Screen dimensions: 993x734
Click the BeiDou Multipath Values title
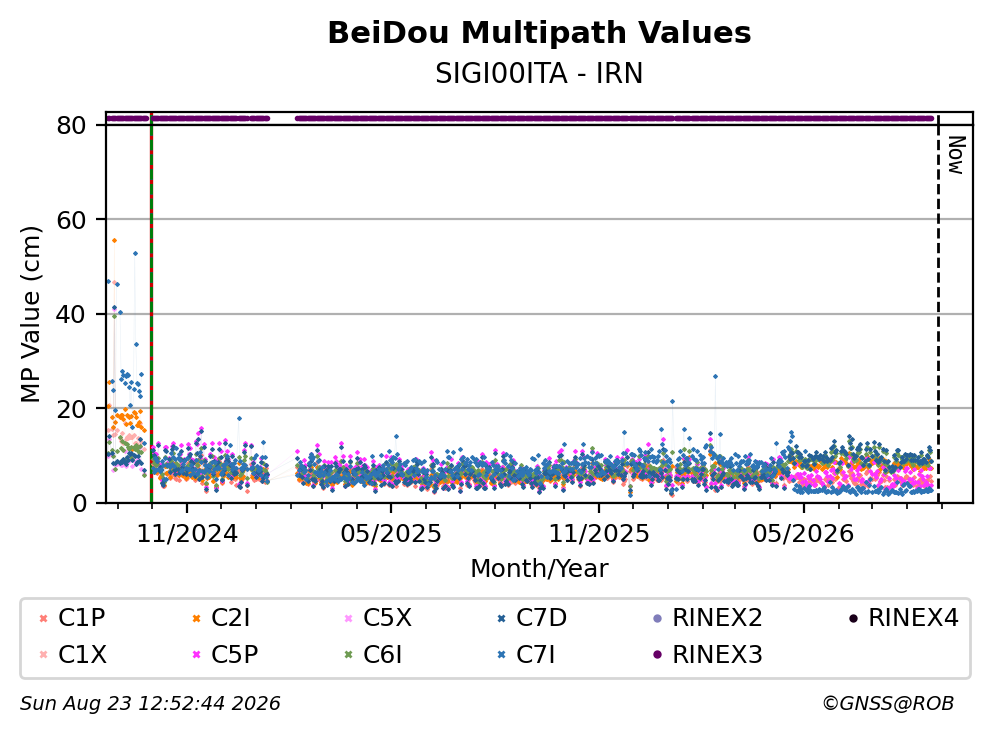539,33
